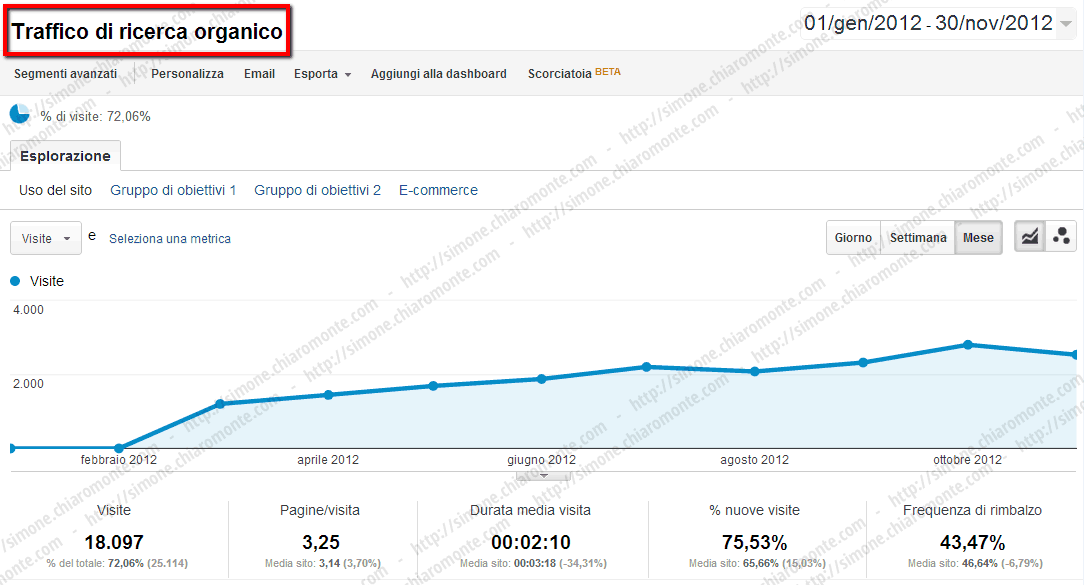Click the ottobre 2012 axis label
Screen dimensions: 1084x585
pos(967,460)
